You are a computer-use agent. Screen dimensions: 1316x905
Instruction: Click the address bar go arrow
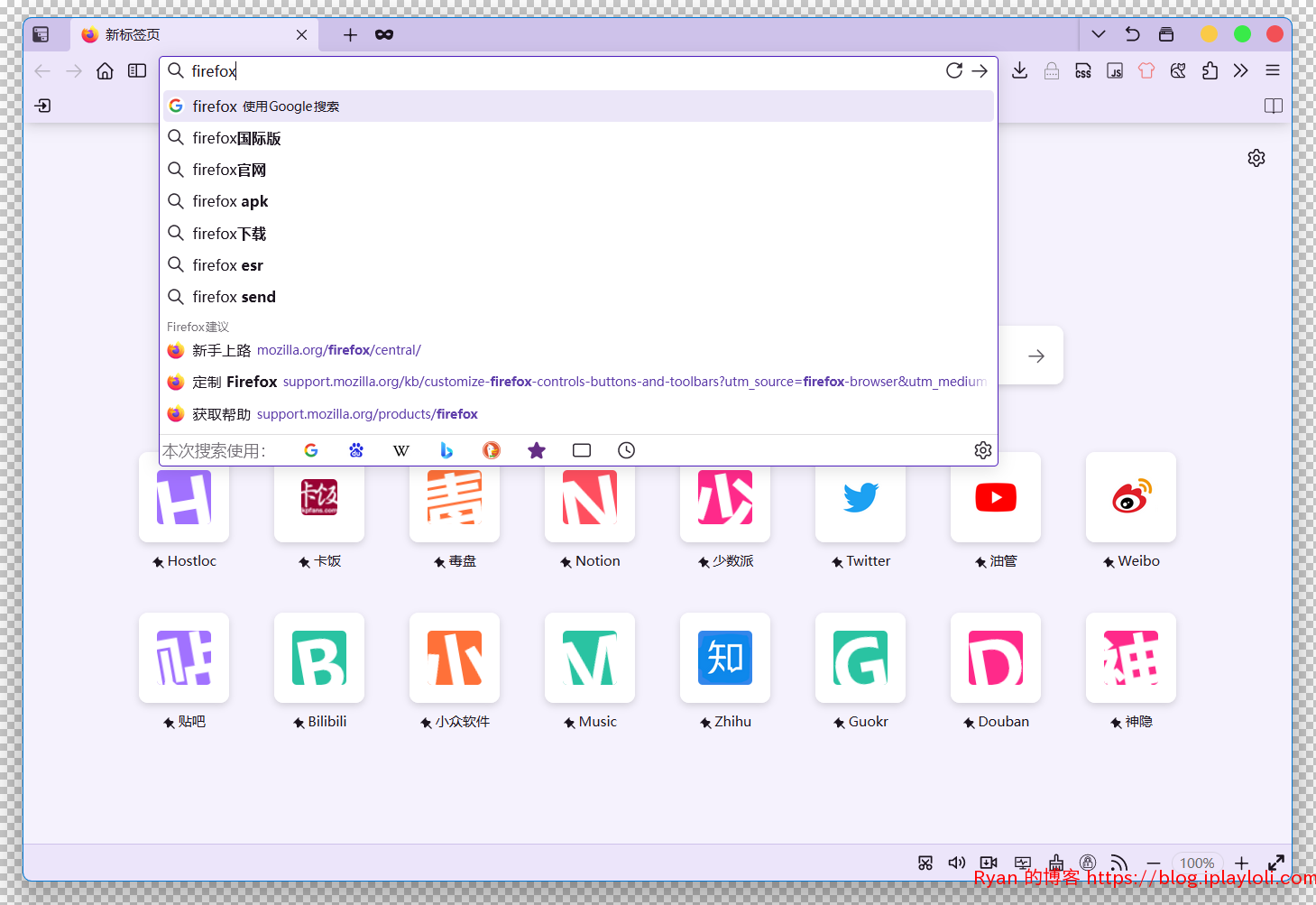(x=980, y=71)
